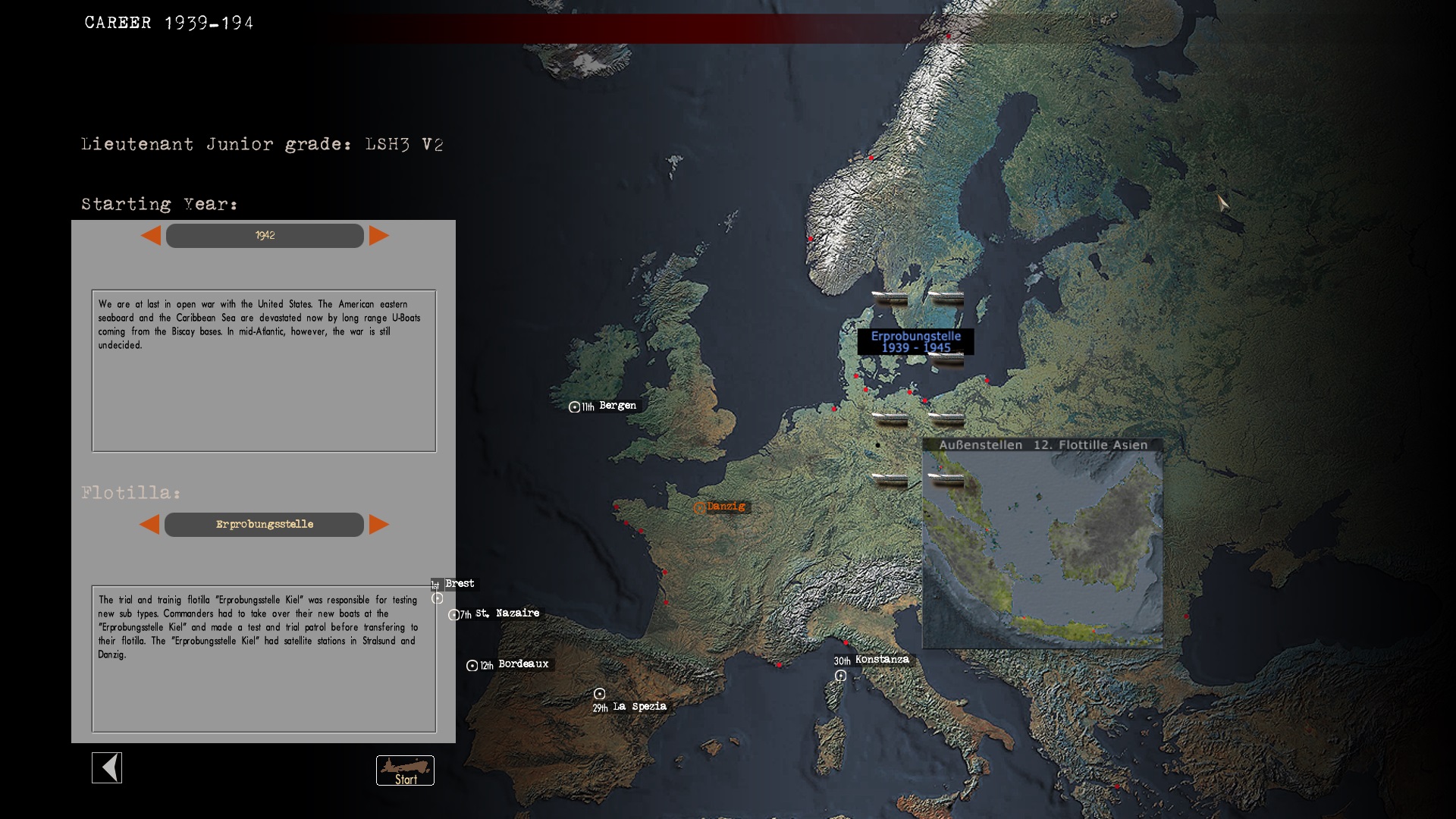Select previous starting year arrow
The width and height of the screenshot is (1456, 819).
click(x=151, y=236)
